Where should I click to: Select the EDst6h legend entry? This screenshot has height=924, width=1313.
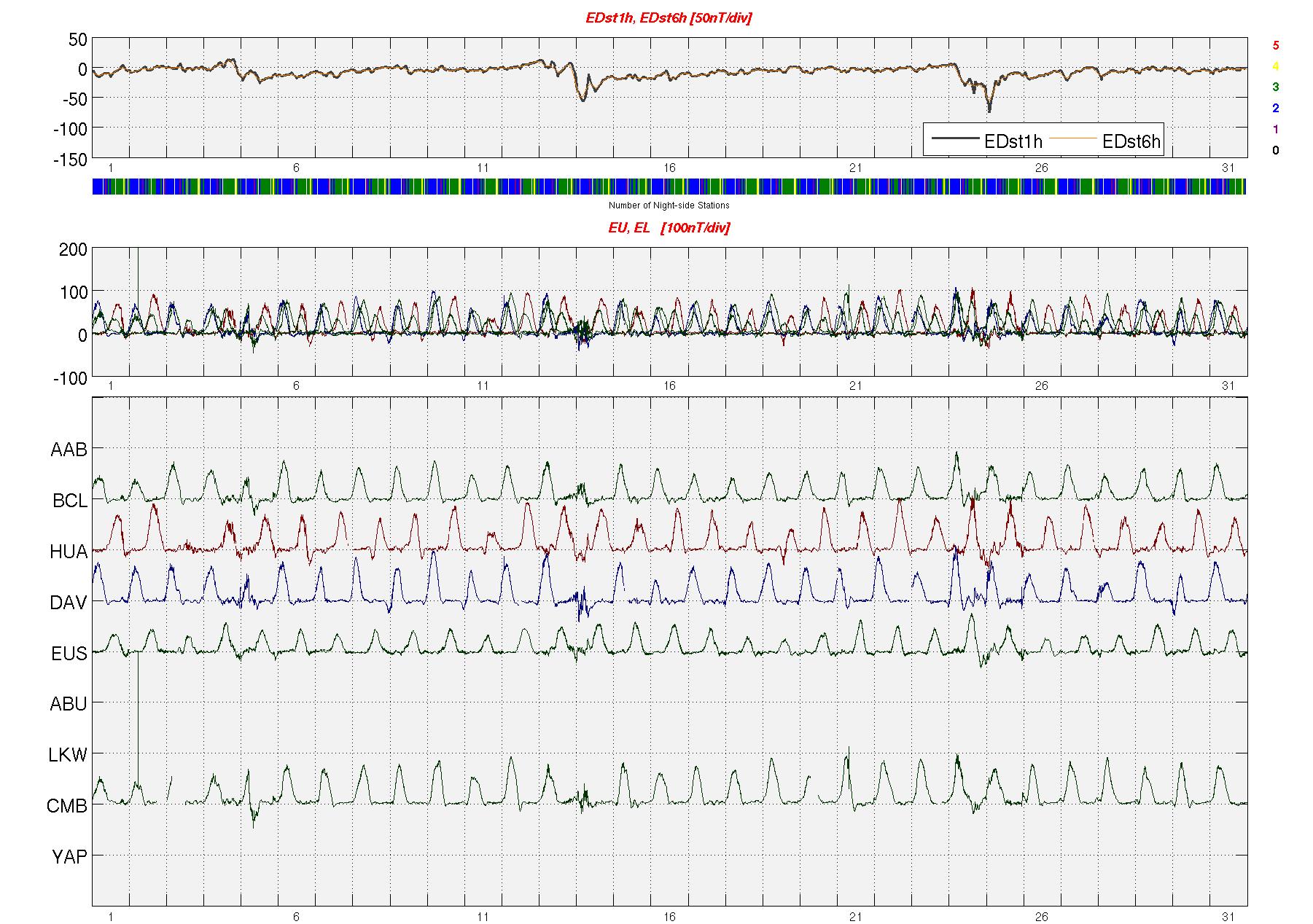(x=1106, y=141)
